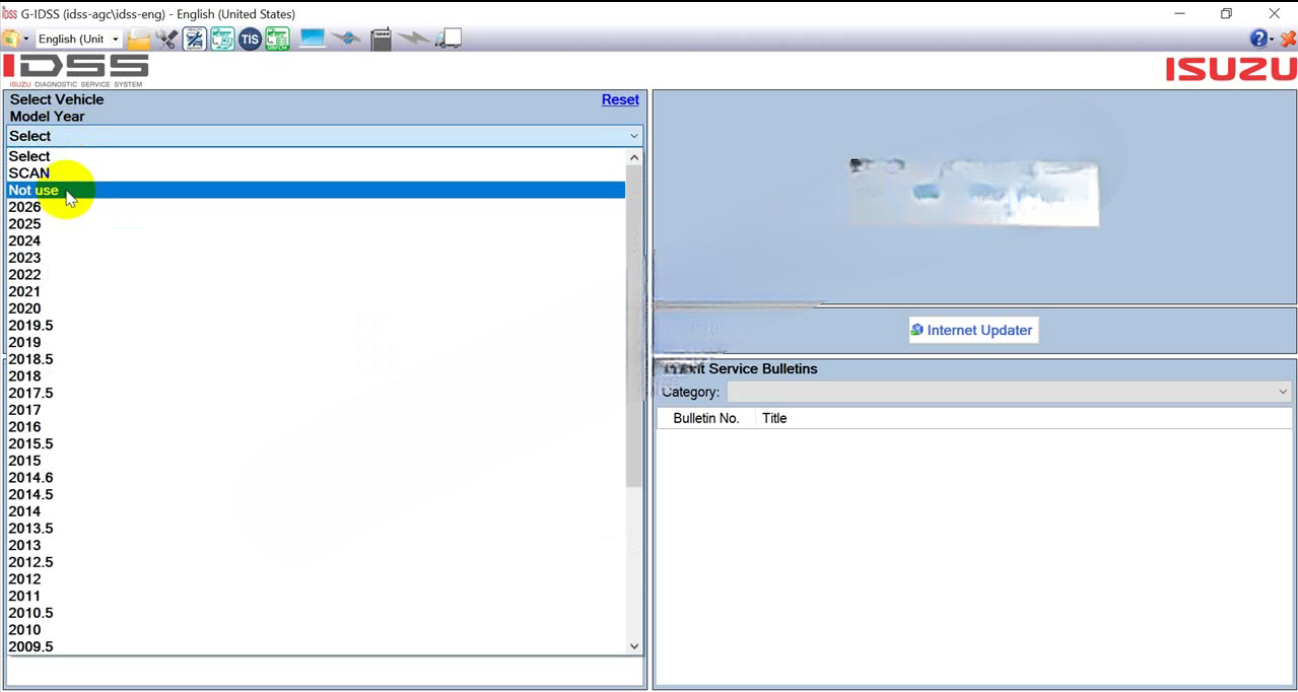Select model year 2012.5

click(x=316, y=562)
